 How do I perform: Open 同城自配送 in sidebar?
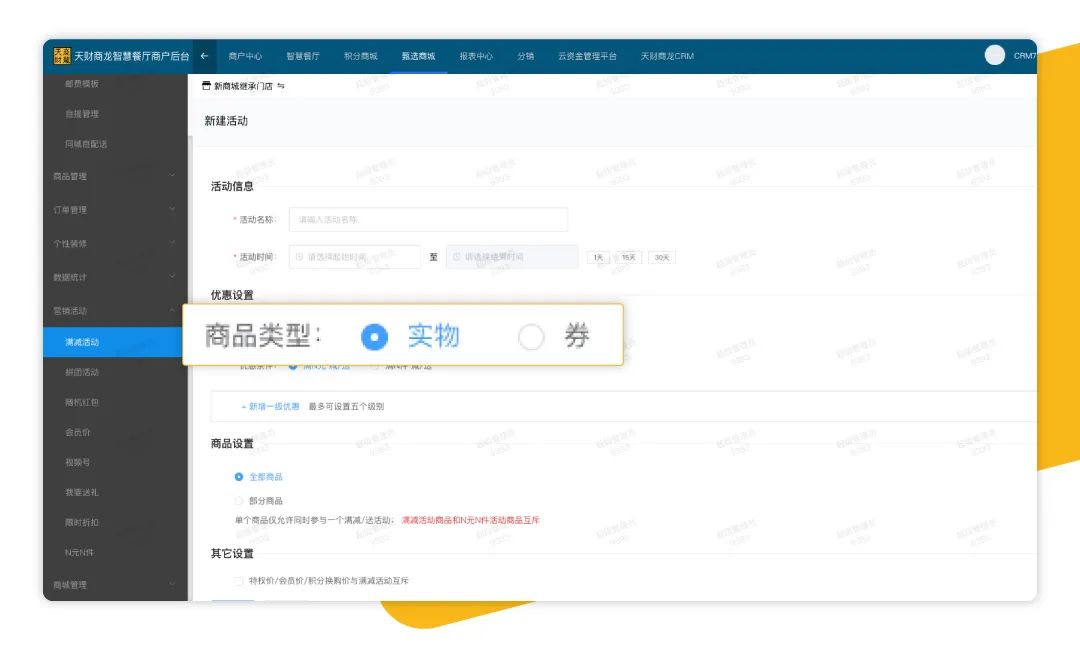coord(86,144)
